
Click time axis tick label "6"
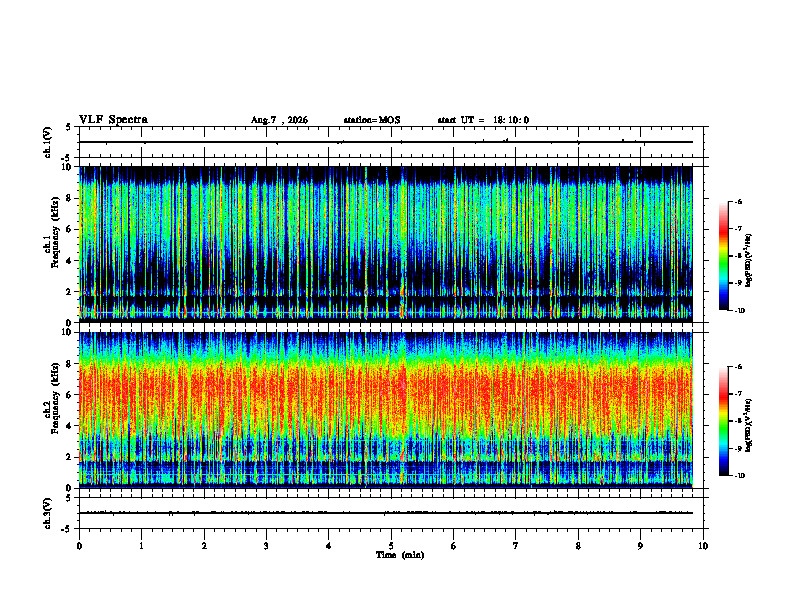click(454, 546)
